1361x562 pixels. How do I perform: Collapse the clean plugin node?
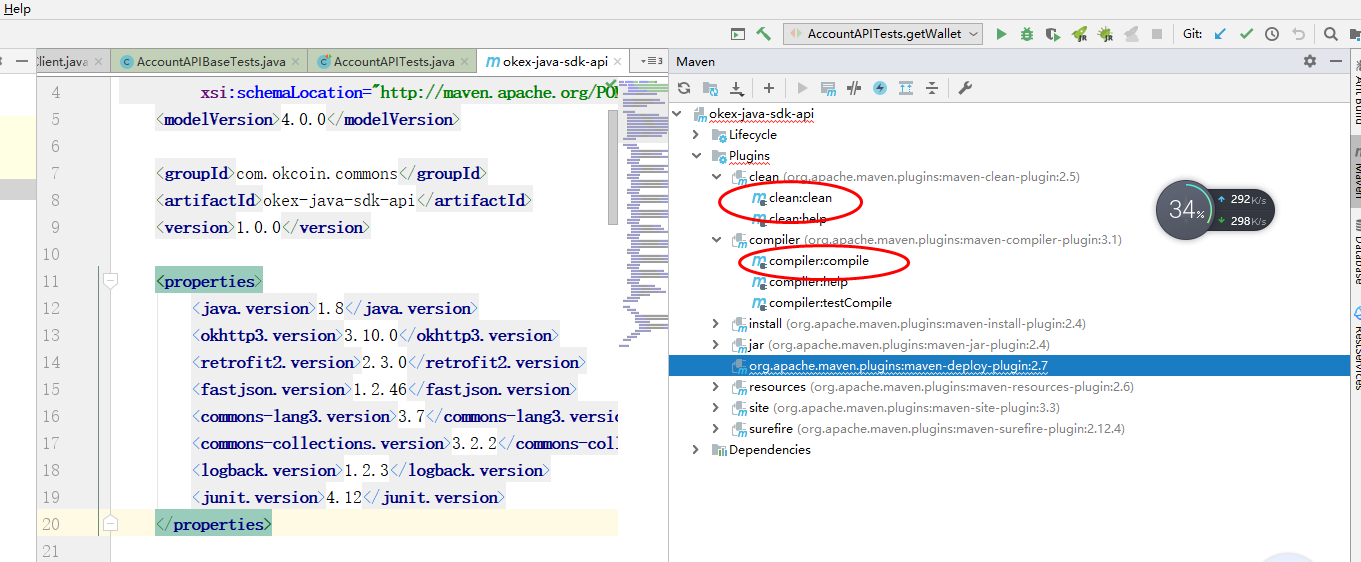(x=716, y=177)
